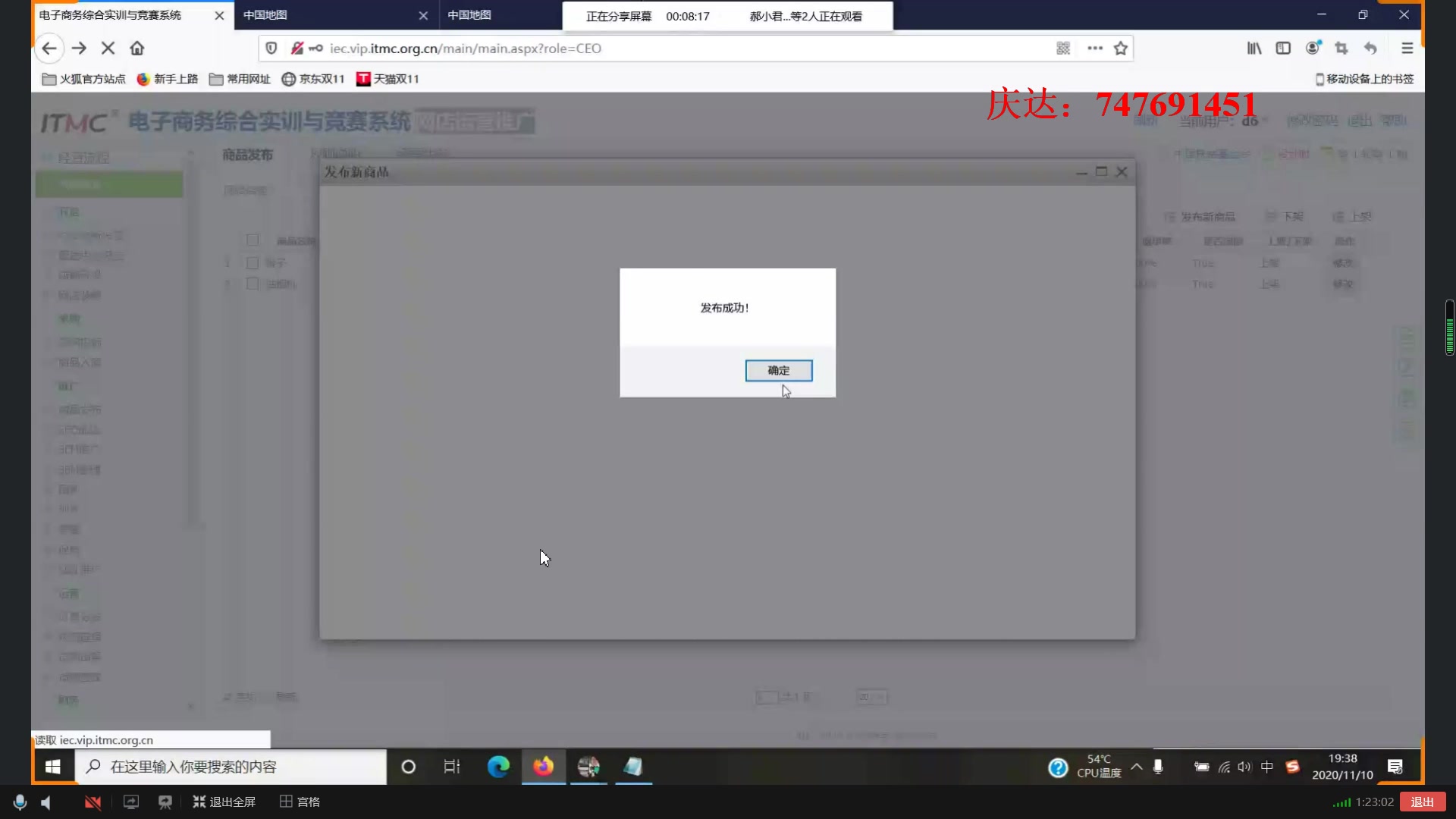Click the microphone icon in bottom bar

(19, 801)
